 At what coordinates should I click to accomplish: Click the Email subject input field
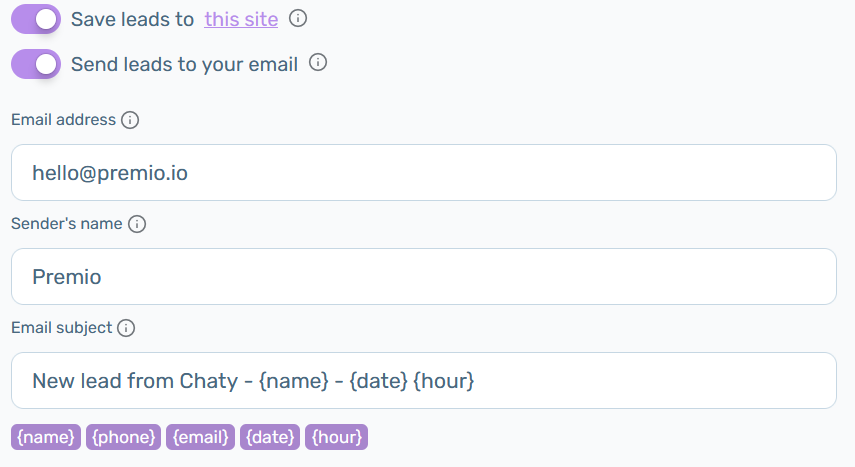point(424,380)
